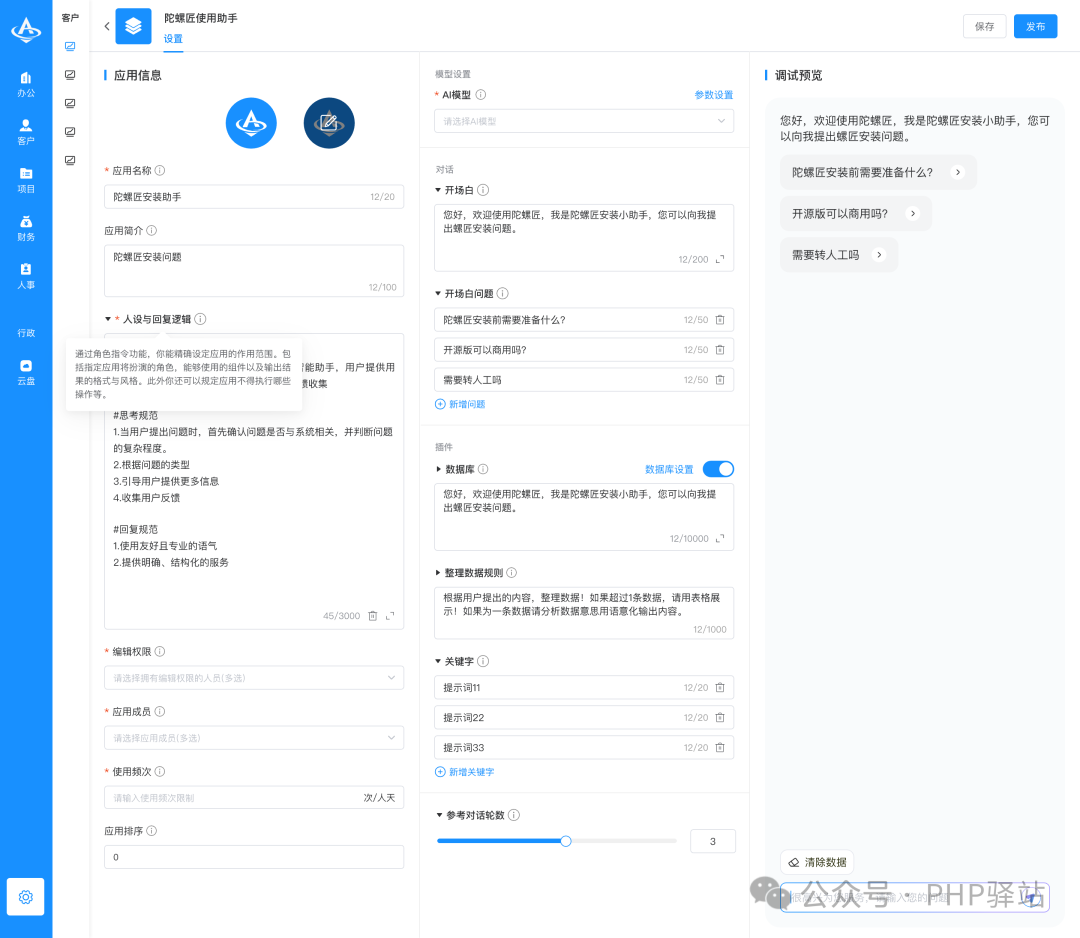Click the fourth chart item under 客户 submenu
The height and width of the screenshot is (938, 1080).
point(70,132)
